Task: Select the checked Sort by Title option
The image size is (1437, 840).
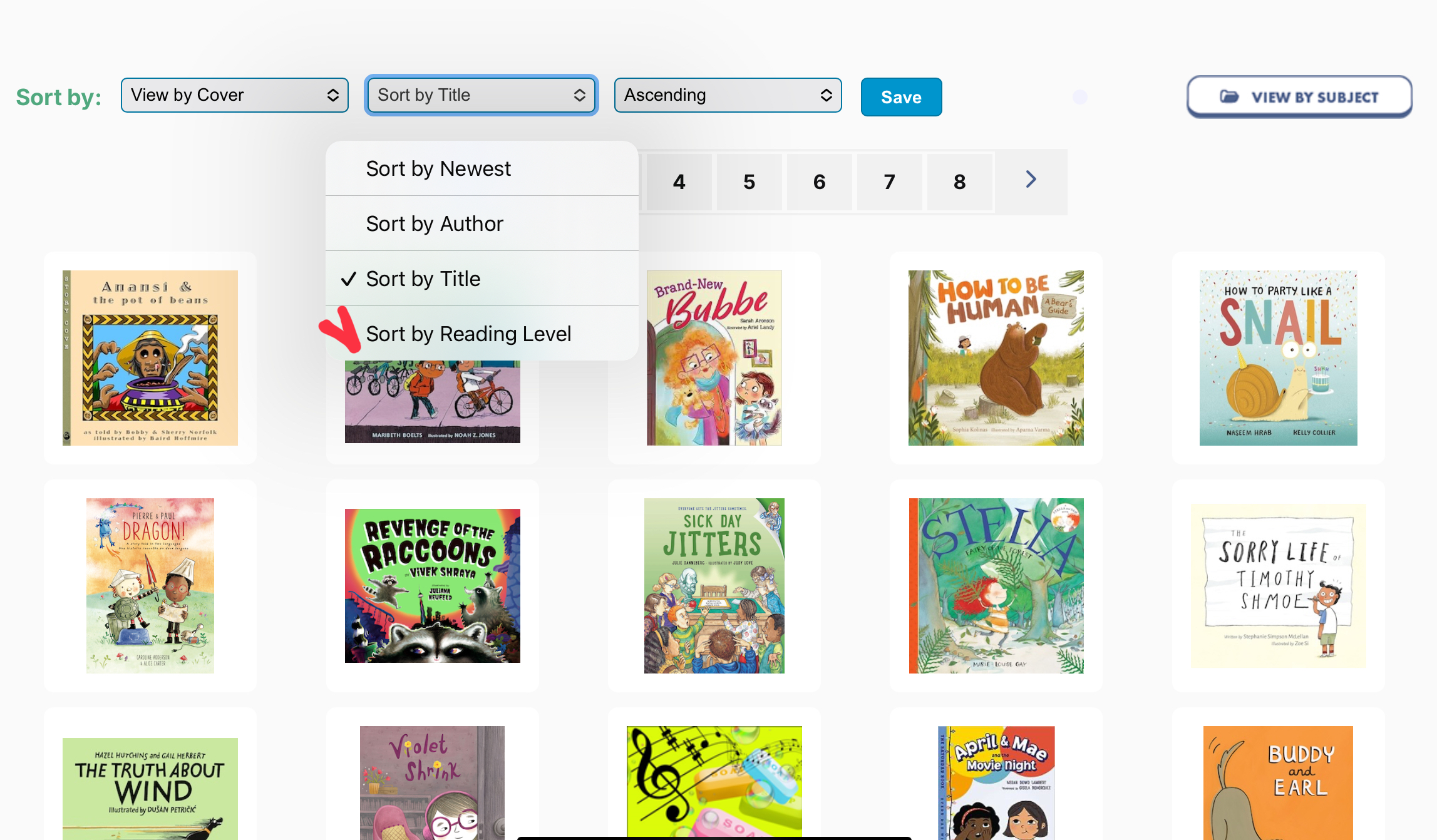Action: (482, 279)
